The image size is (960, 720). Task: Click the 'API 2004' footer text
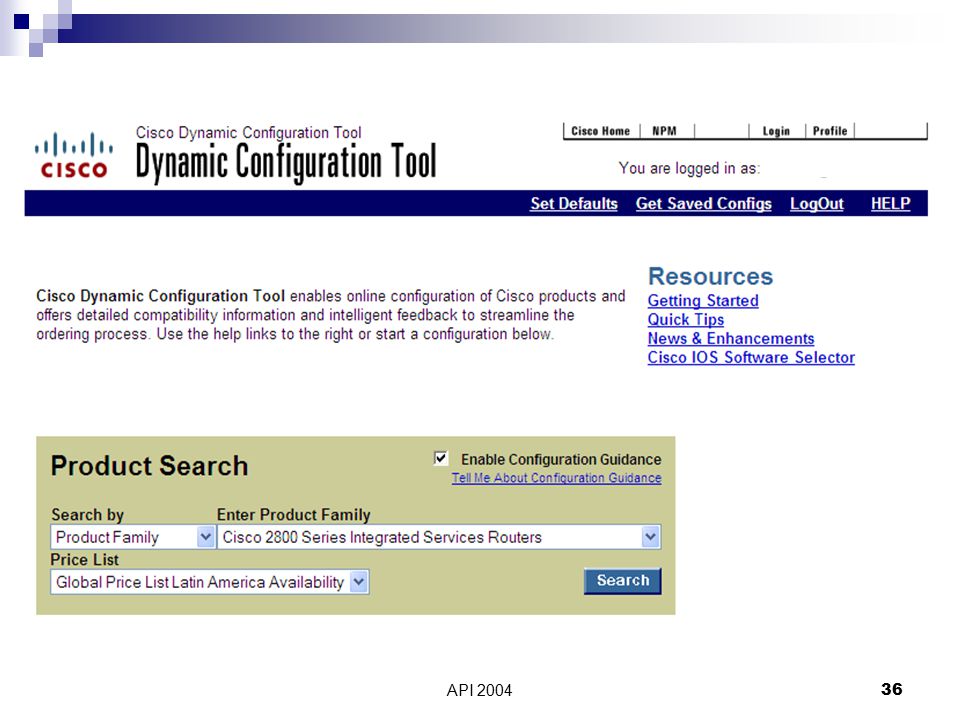coord(479,691)
